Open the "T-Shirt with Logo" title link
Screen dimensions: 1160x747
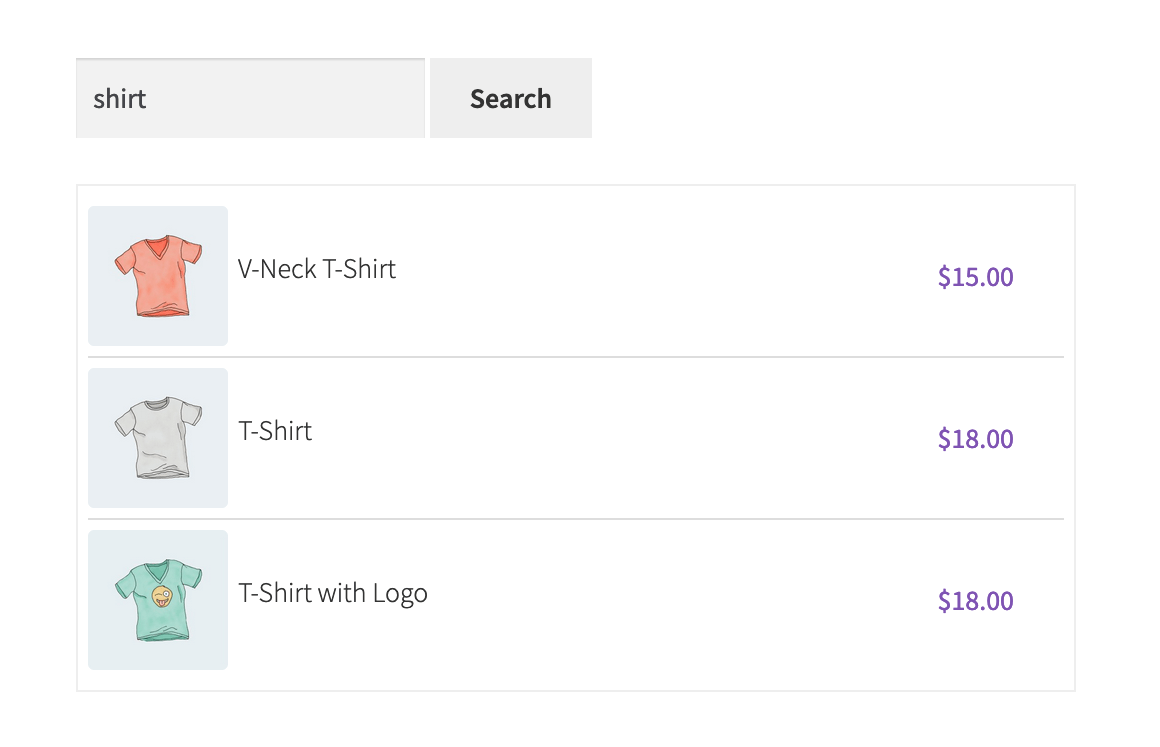tap(333, 593)
